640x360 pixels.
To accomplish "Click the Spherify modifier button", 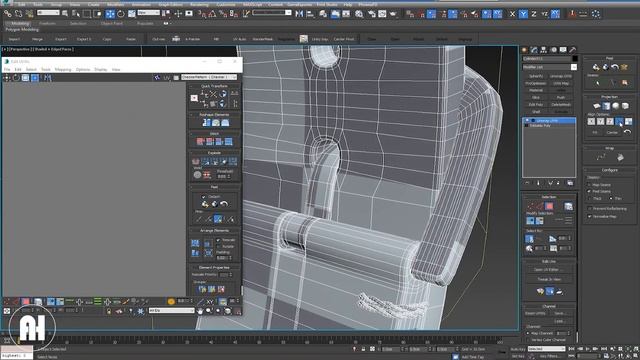I will pyautogui.click(x=536, y=76).
